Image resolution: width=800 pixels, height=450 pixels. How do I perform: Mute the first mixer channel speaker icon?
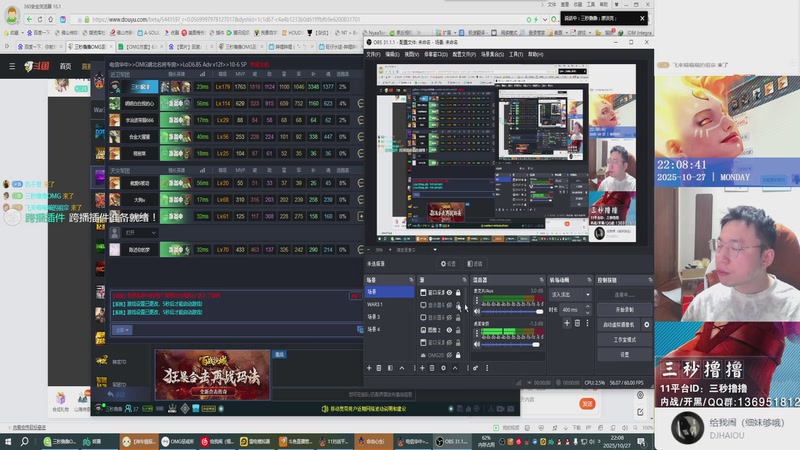click(x=477, y=311)
